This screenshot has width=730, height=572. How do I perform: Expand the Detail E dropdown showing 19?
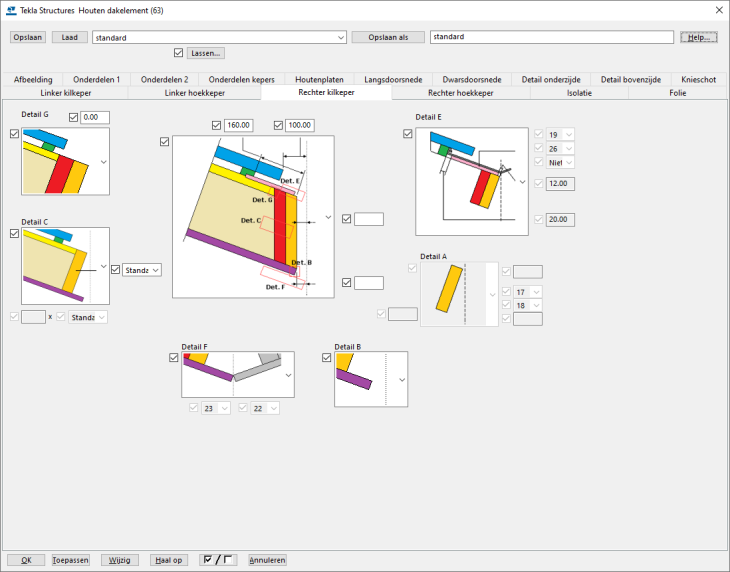click(x=569, y=134)
